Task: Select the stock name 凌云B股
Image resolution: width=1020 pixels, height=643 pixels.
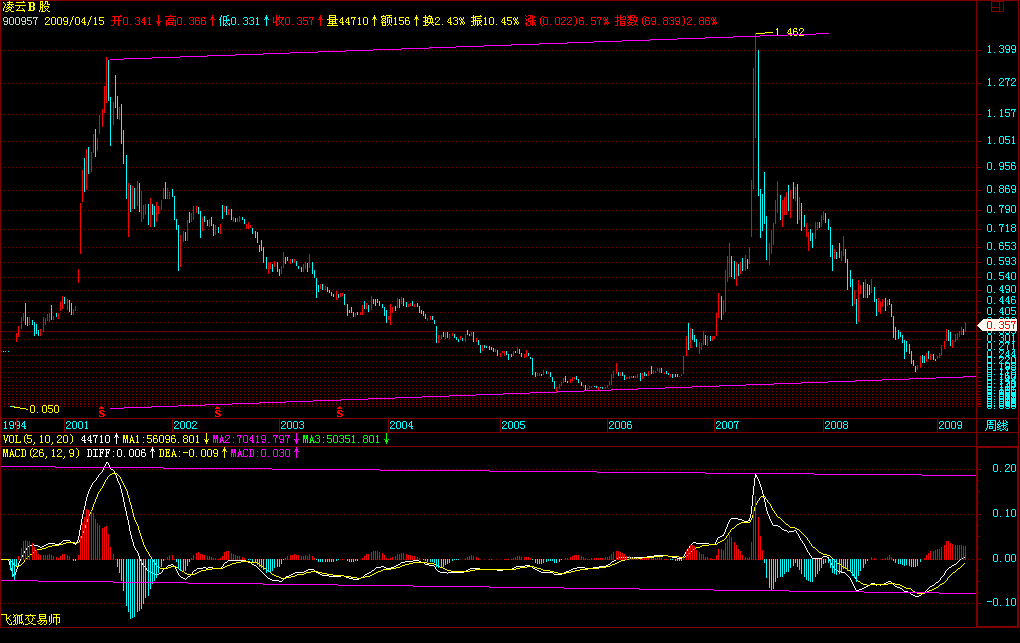Action: (x=26, y=7)
